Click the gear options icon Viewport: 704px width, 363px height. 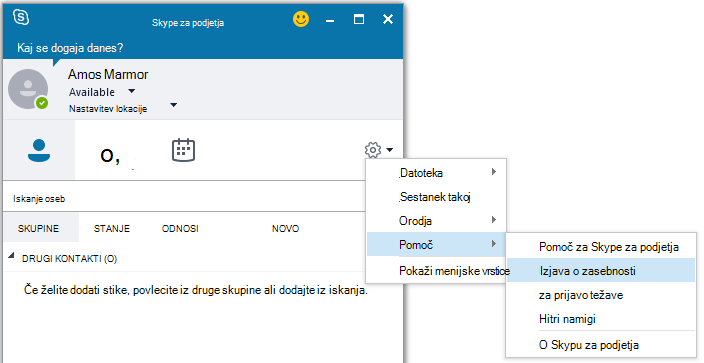[x=373, y=150]
